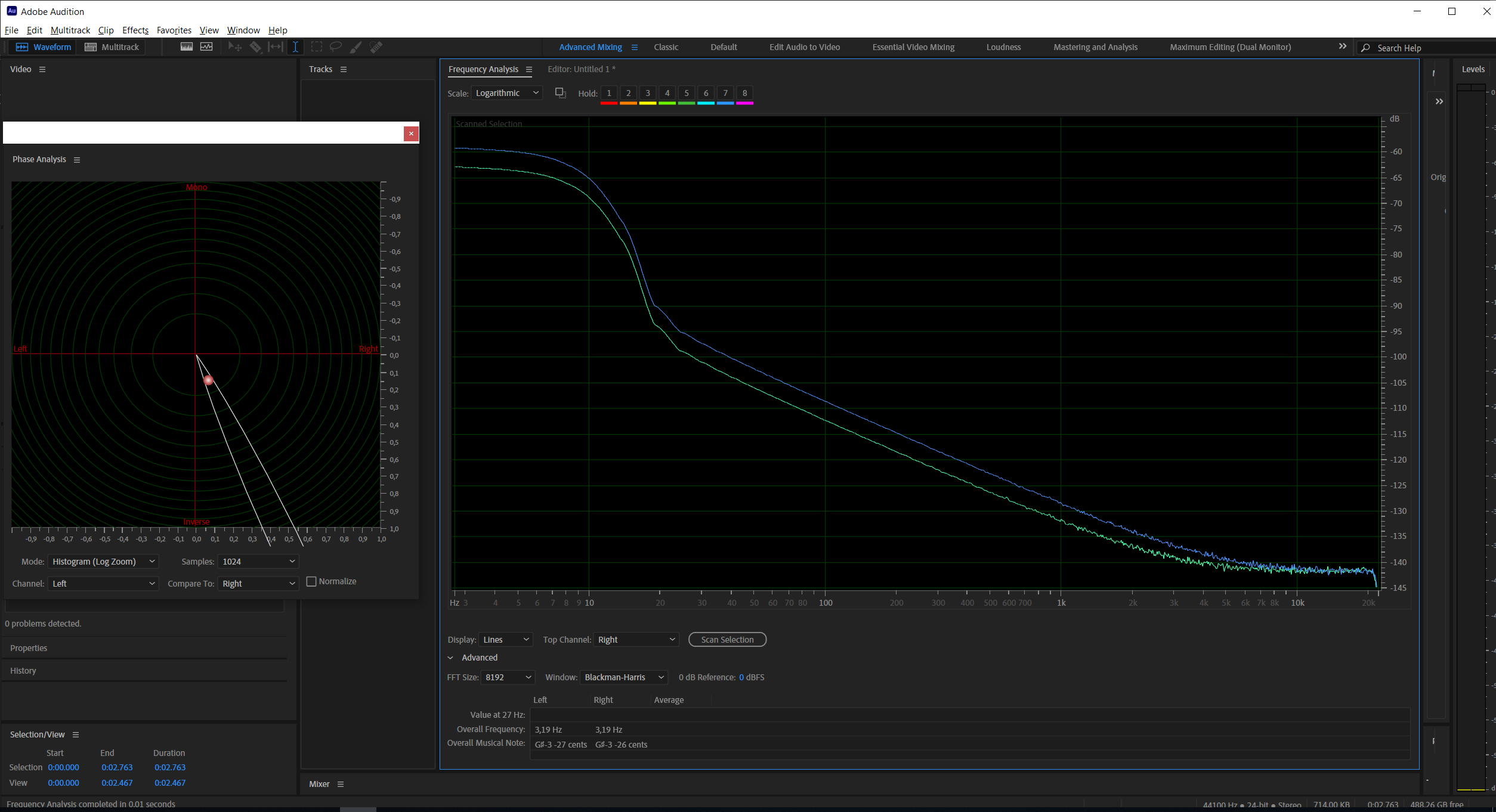The image size is (1496, 812).
Task: Open the Scale Logarithmic dropdown
Action: (506, 93)
